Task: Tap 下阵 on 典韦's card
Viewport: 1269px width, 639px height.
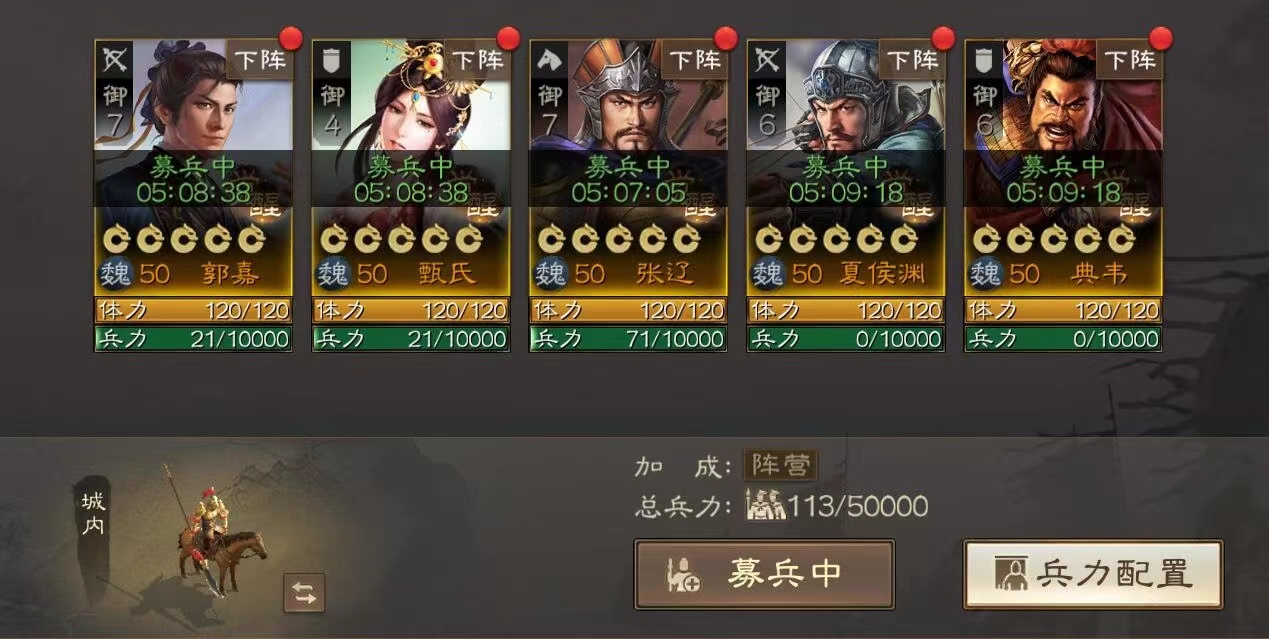Action: click(x=1130, y=60)
